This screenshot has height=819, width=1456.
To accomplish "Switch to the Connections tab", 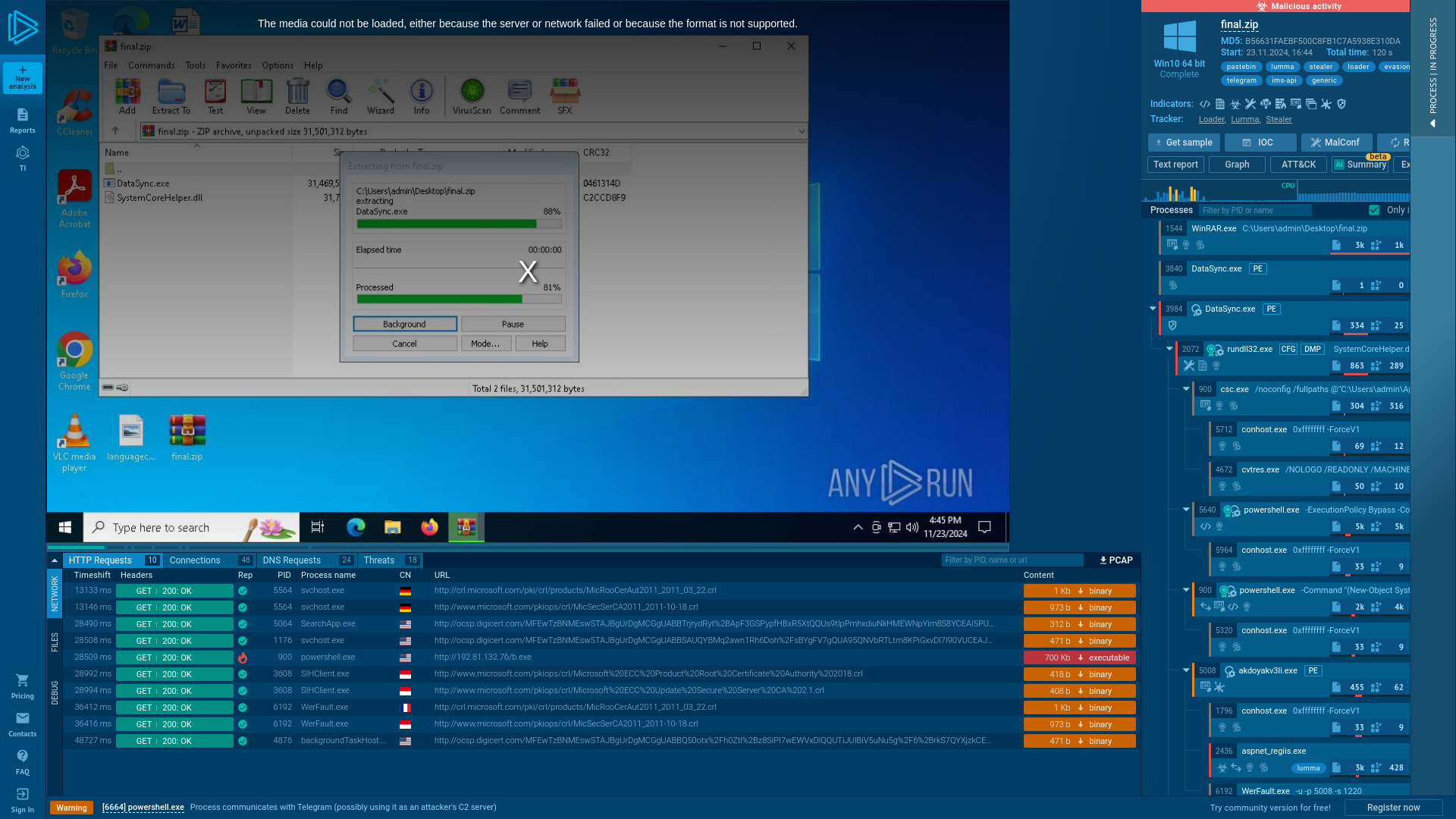I will pos(210,560).
